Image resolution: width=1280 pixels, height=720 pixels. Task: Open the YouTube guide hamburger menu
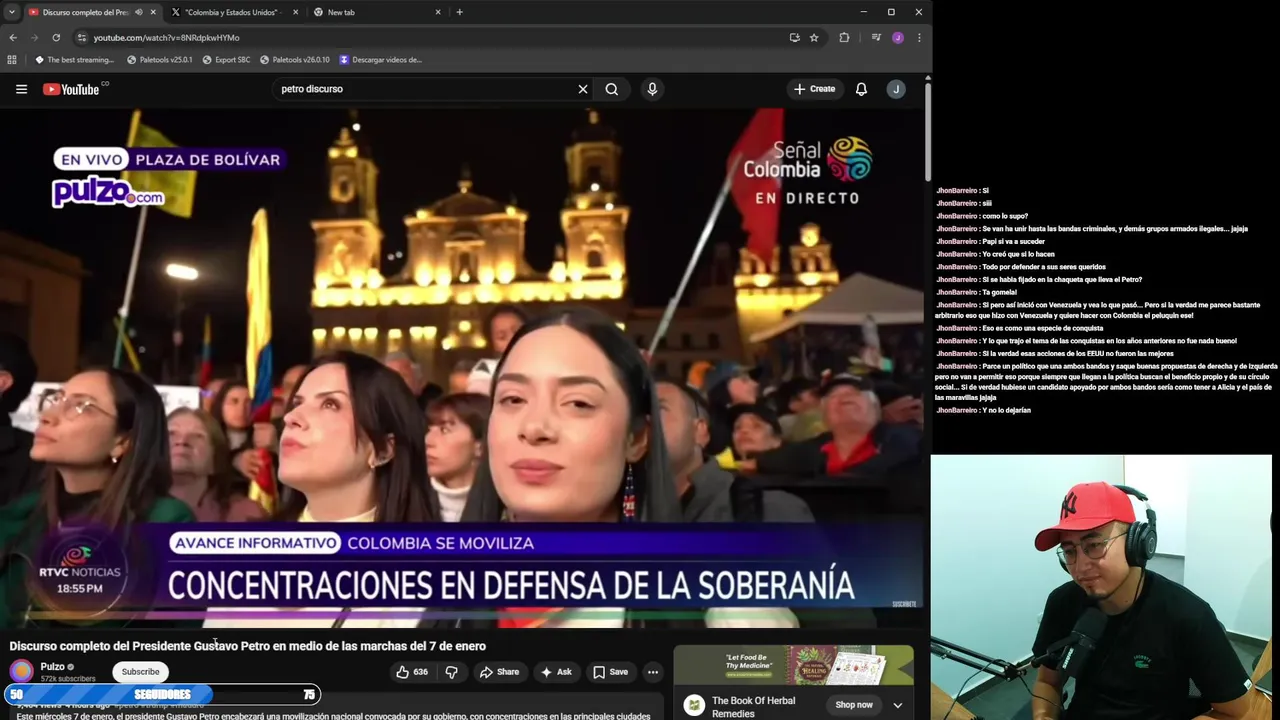(21, 89)
